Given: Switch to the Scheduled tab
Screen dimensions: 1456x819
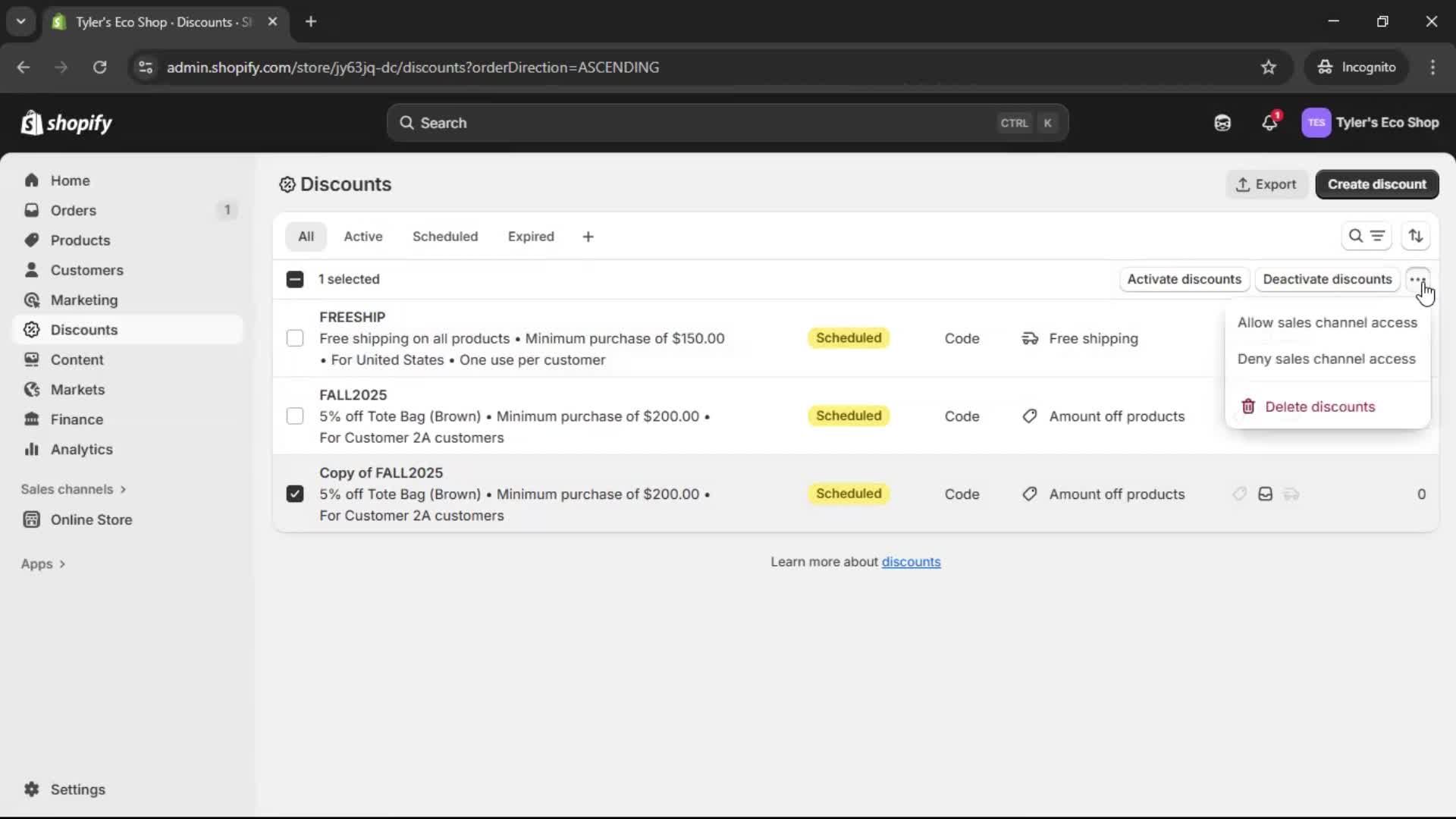Looking at the screenshot, I should [445, 236].
